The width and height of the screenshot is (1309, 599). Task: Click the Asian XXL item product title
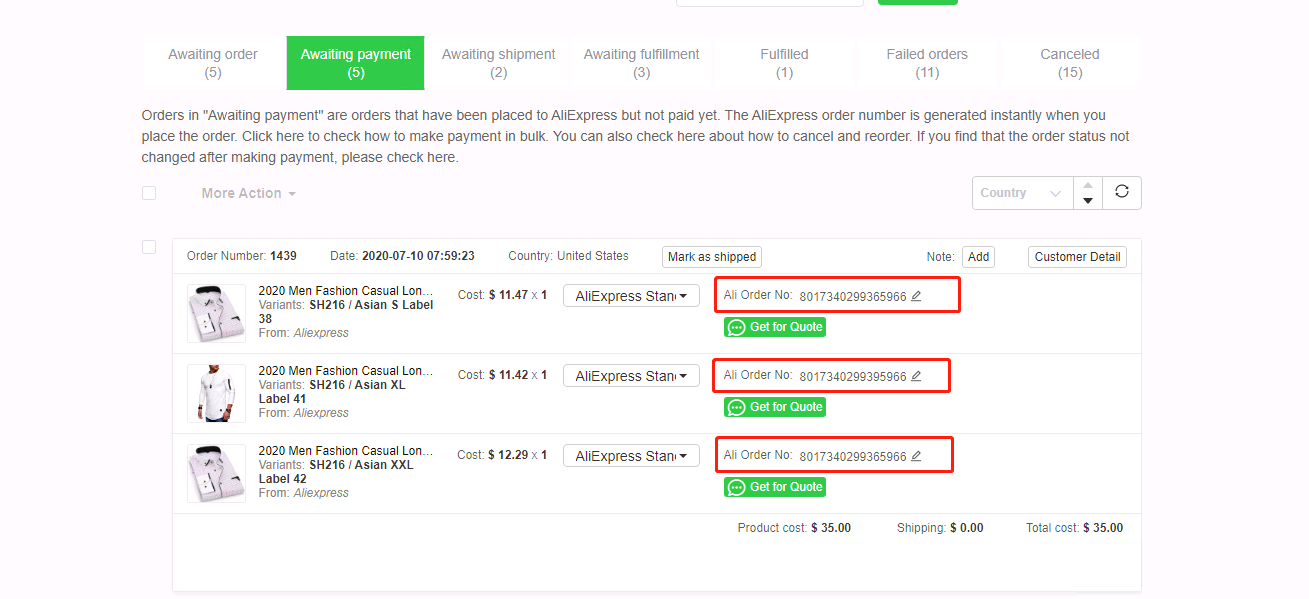[346, 451]
